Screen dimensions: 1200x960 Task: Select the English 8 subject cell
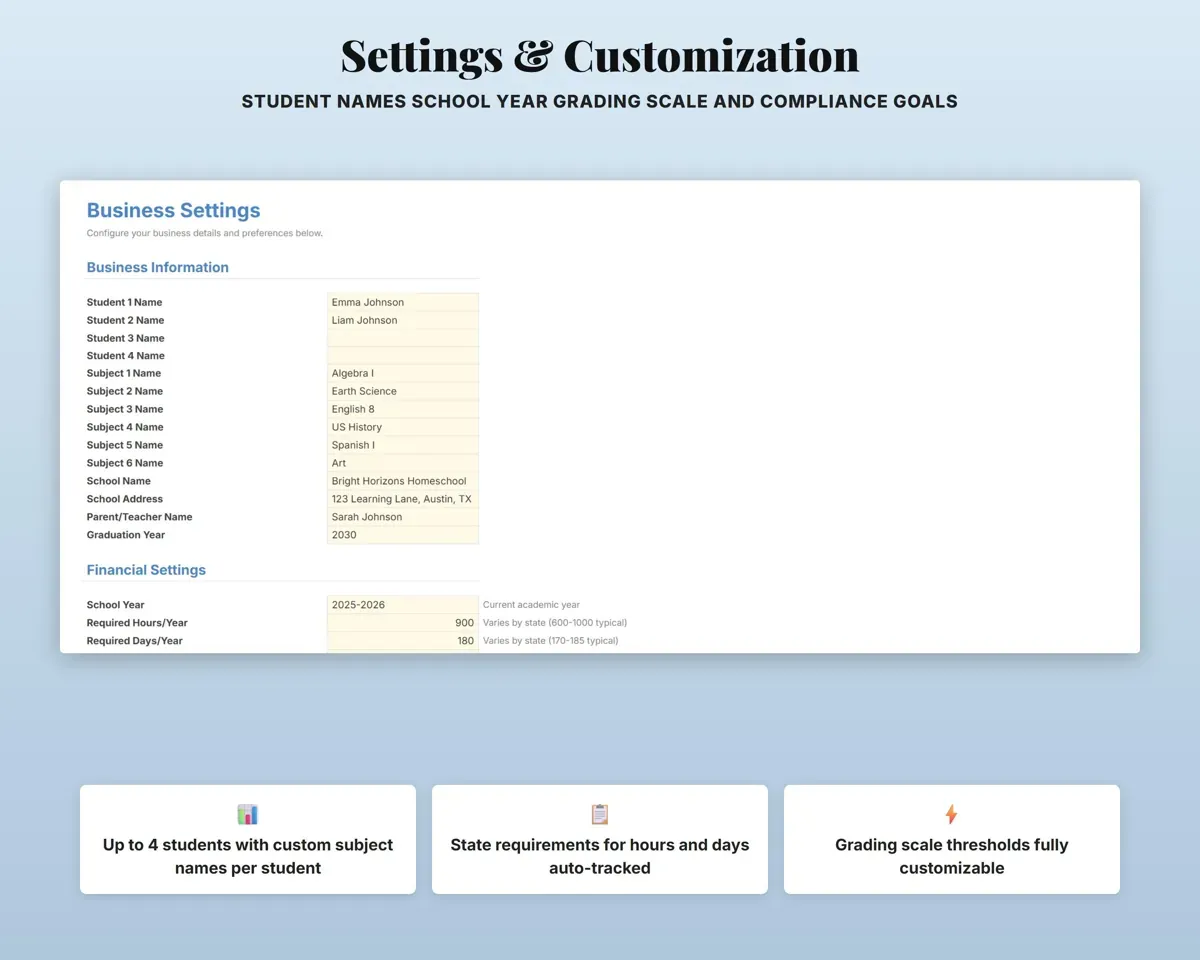[x=403, y=410]
